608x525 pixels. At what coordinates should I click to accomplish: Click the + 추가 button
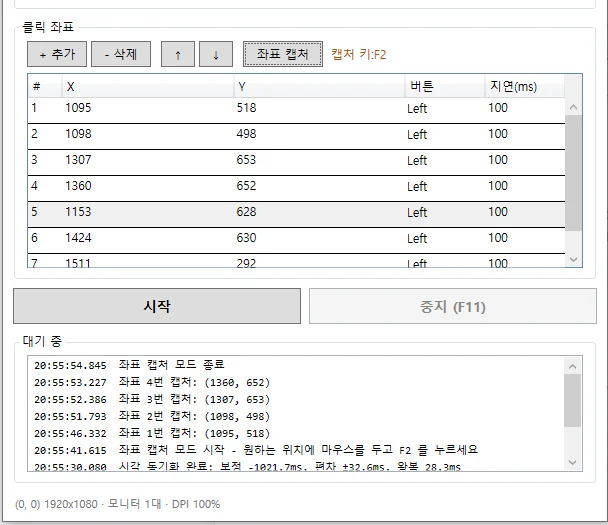tap(57, 54)
